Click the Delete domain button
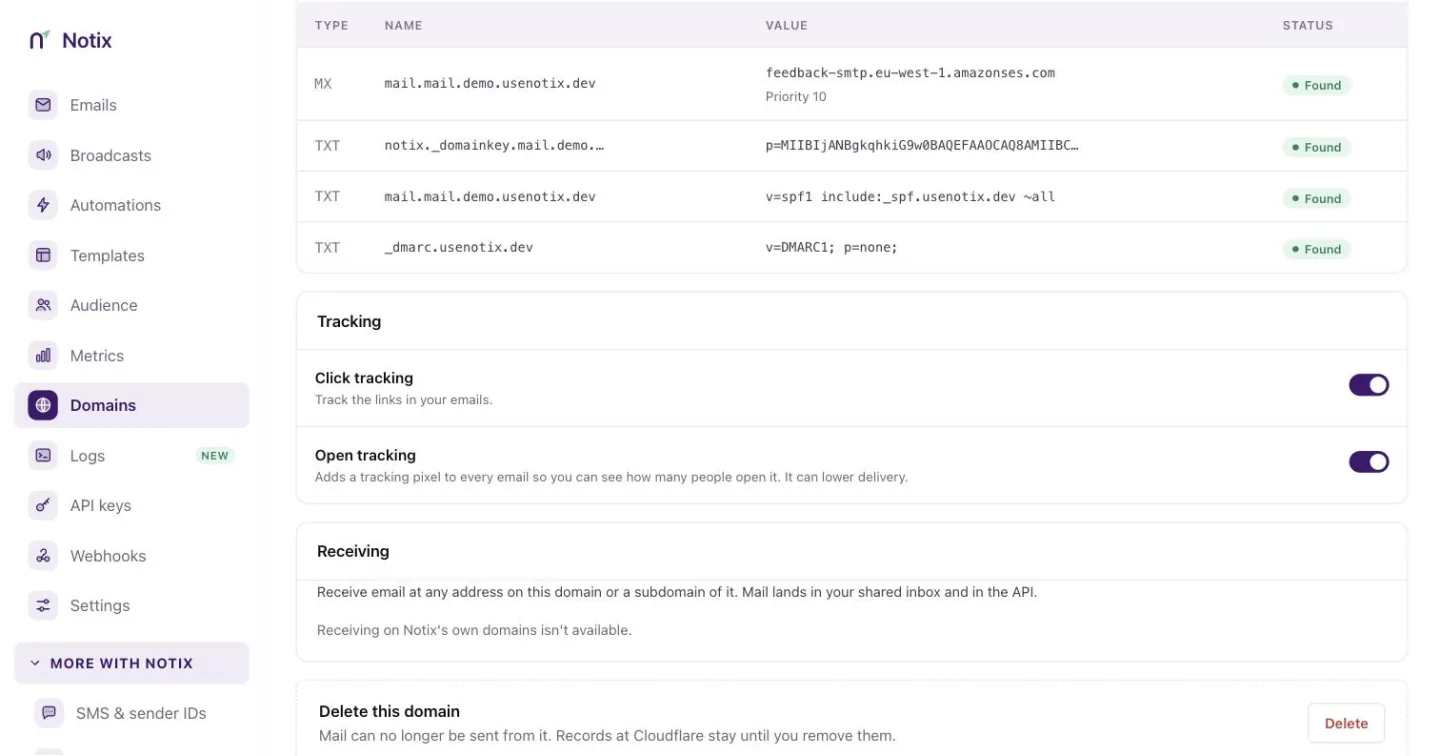 (x=1346, y=723)
